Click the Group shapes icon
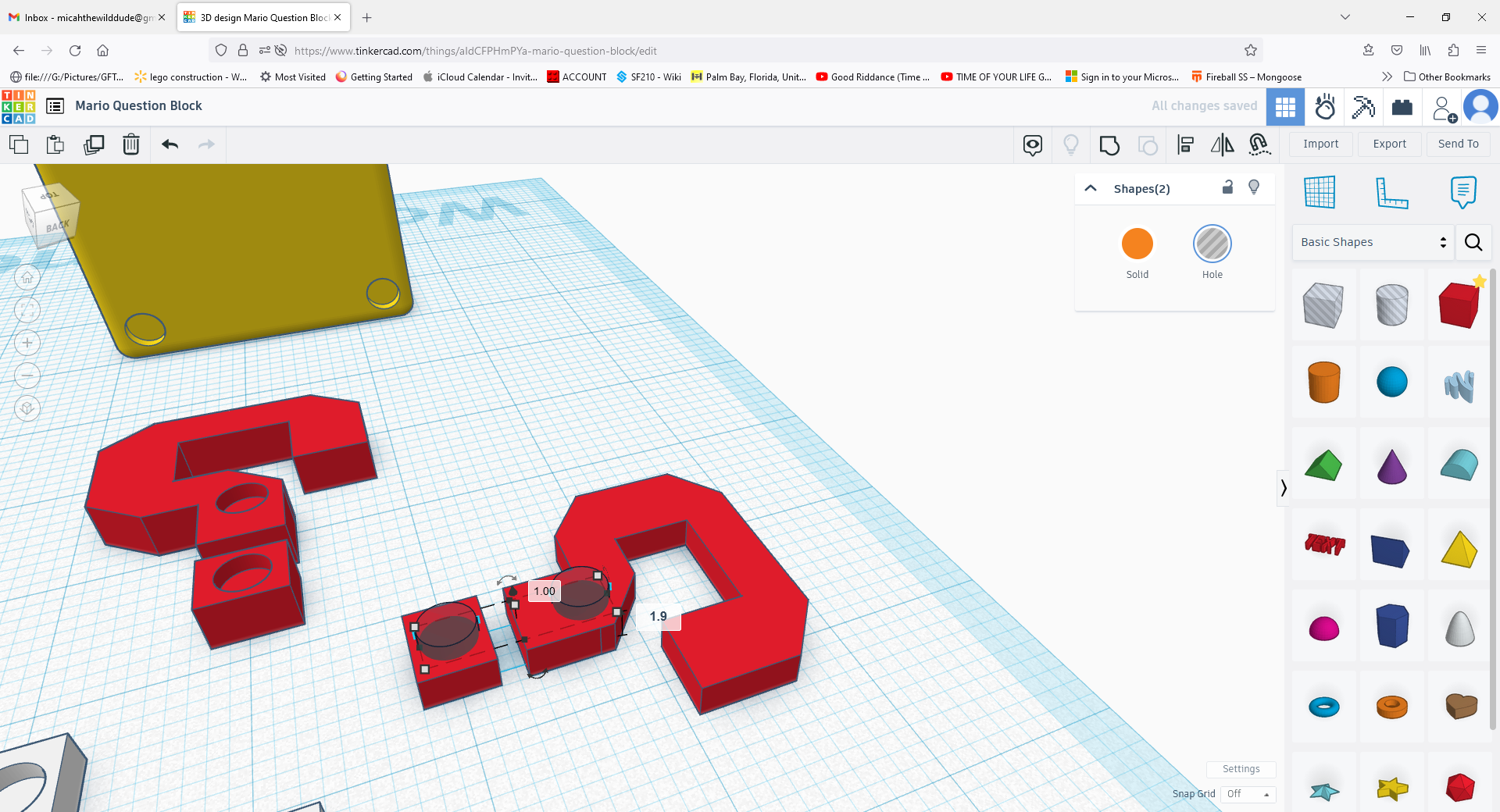 pyautogui.click(x=1109, y=144)
